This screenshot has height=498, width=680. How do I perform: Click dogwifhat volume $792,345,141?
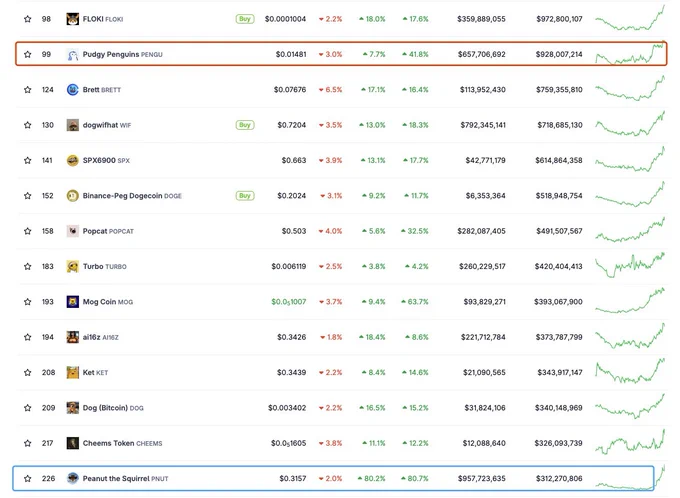483,125
